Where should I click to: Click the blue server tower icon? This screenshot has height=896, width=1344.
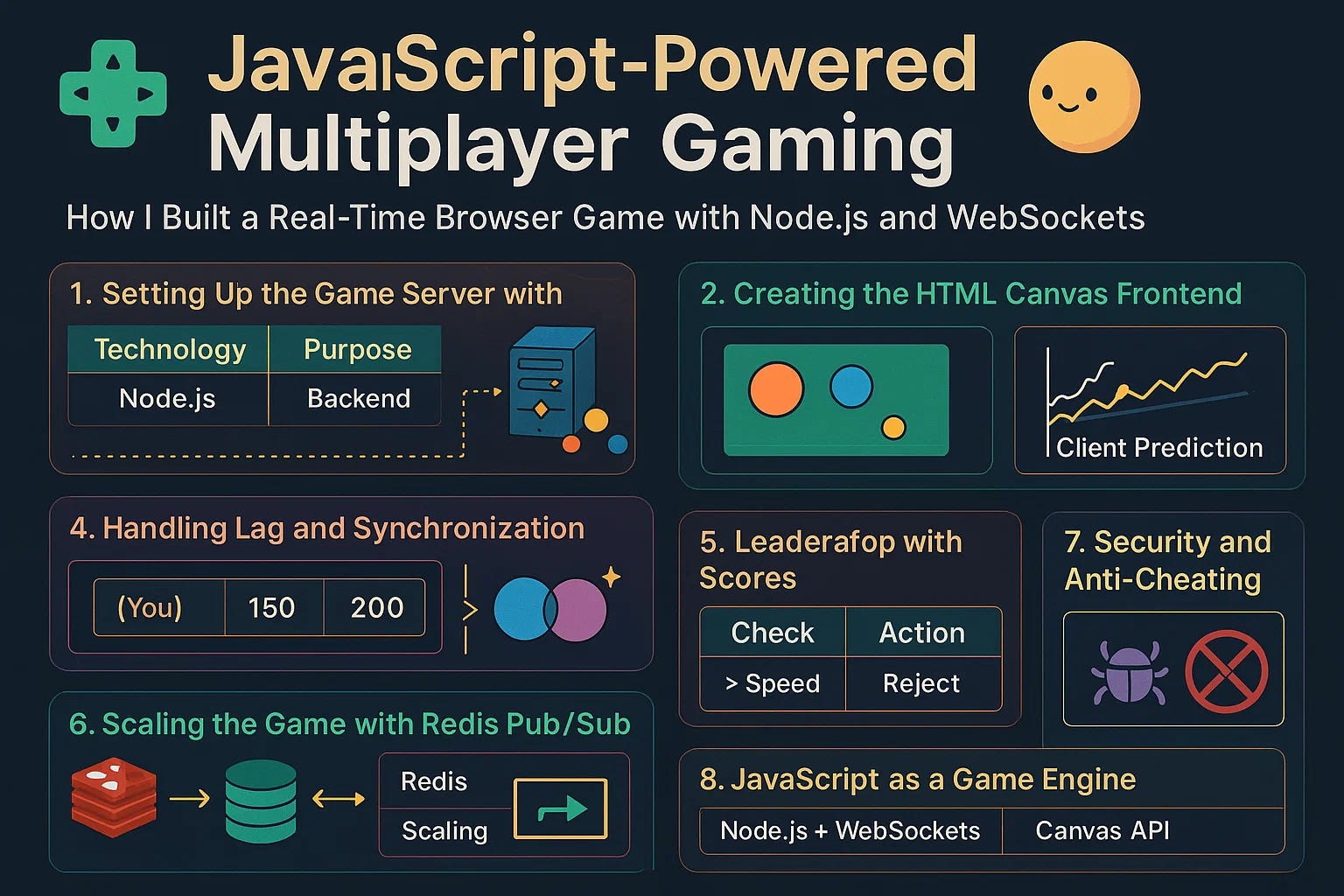551,381
